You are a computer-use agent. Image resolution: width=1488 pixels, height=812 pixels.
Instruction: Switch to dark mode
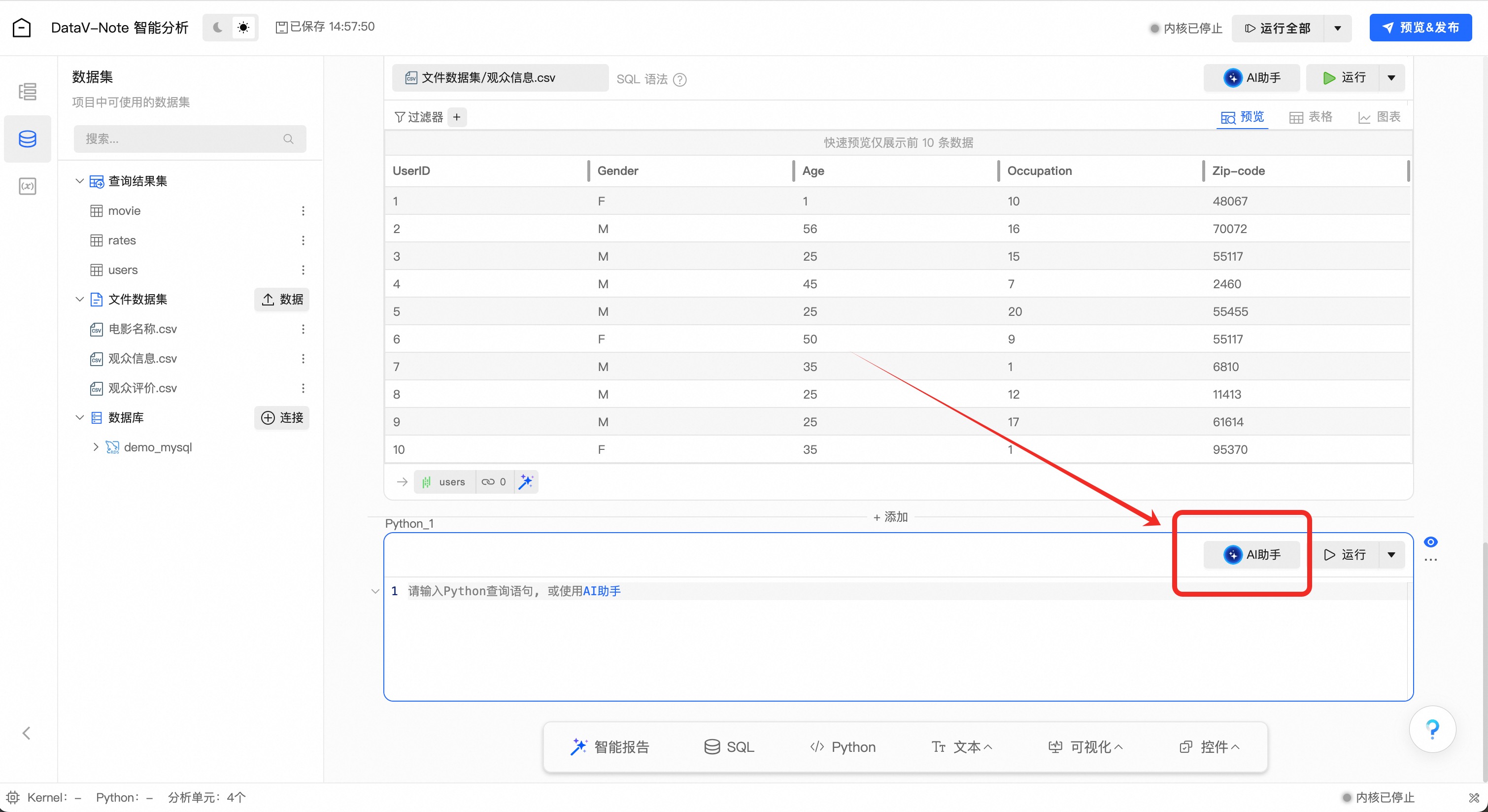tap(218, 27)
